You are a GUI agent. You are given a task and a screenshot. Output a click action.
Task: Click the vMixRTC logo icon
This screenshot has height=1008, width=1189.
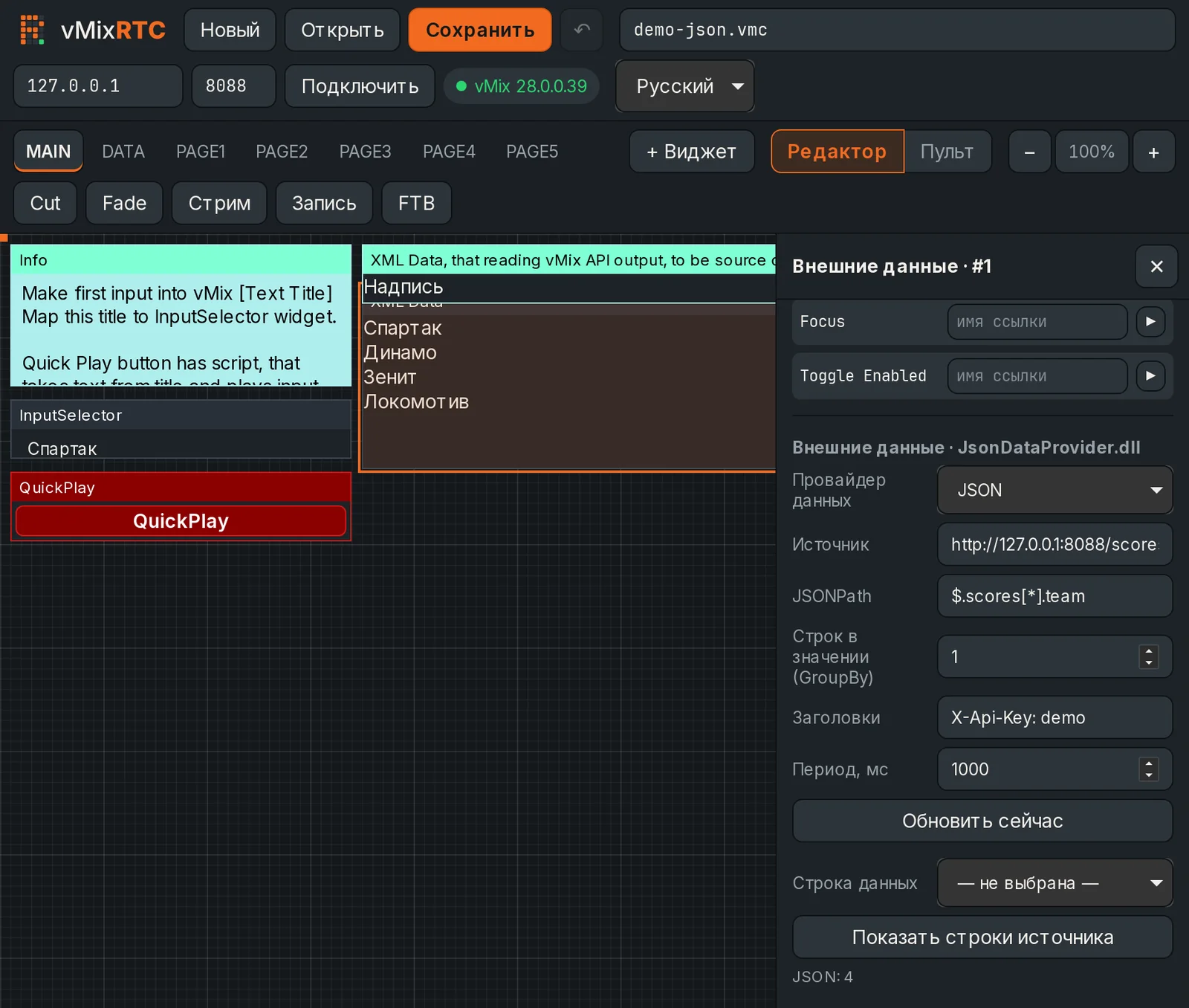[x=32, y=30]
